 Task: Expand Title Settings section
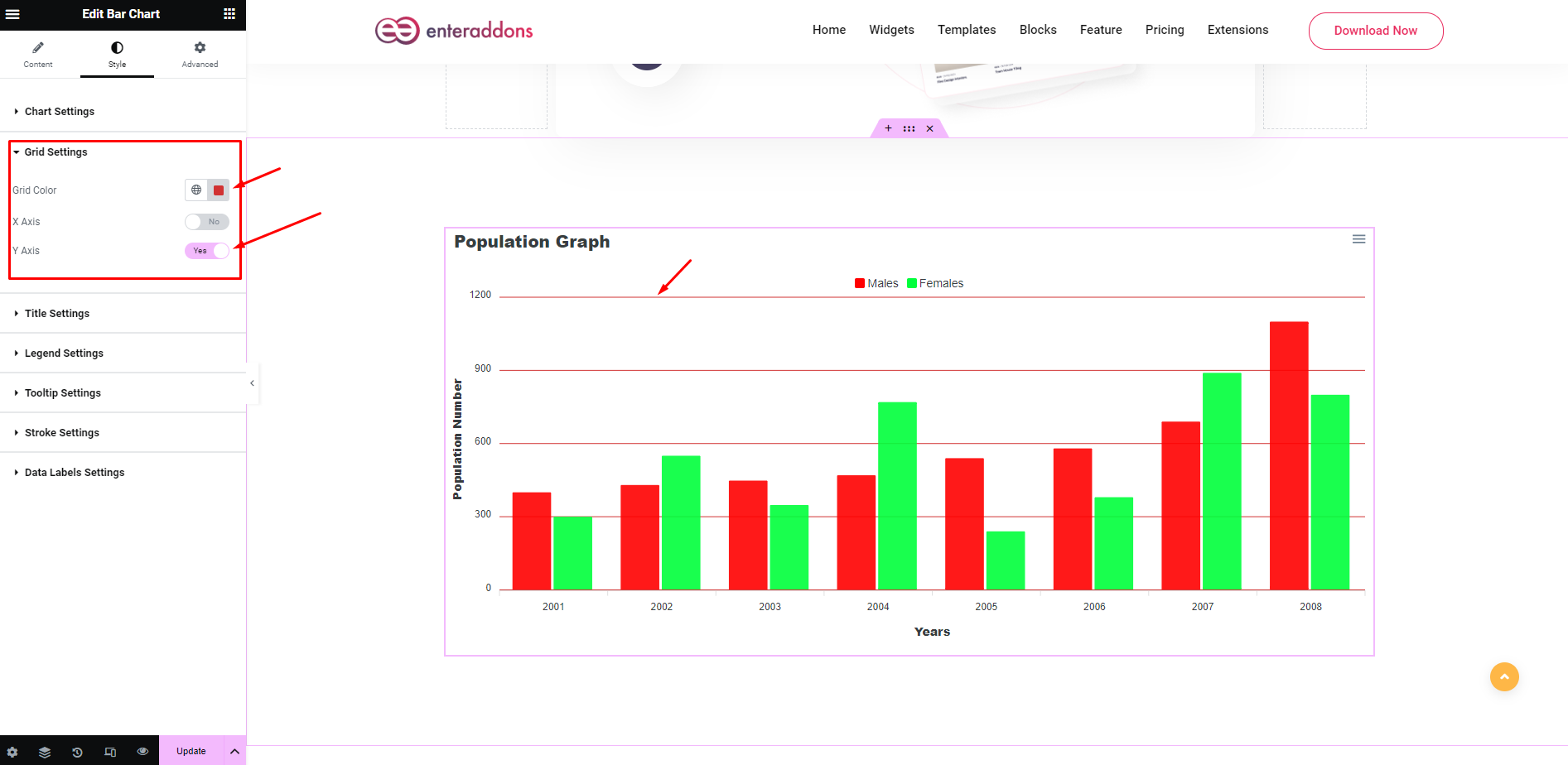point(123,314)
